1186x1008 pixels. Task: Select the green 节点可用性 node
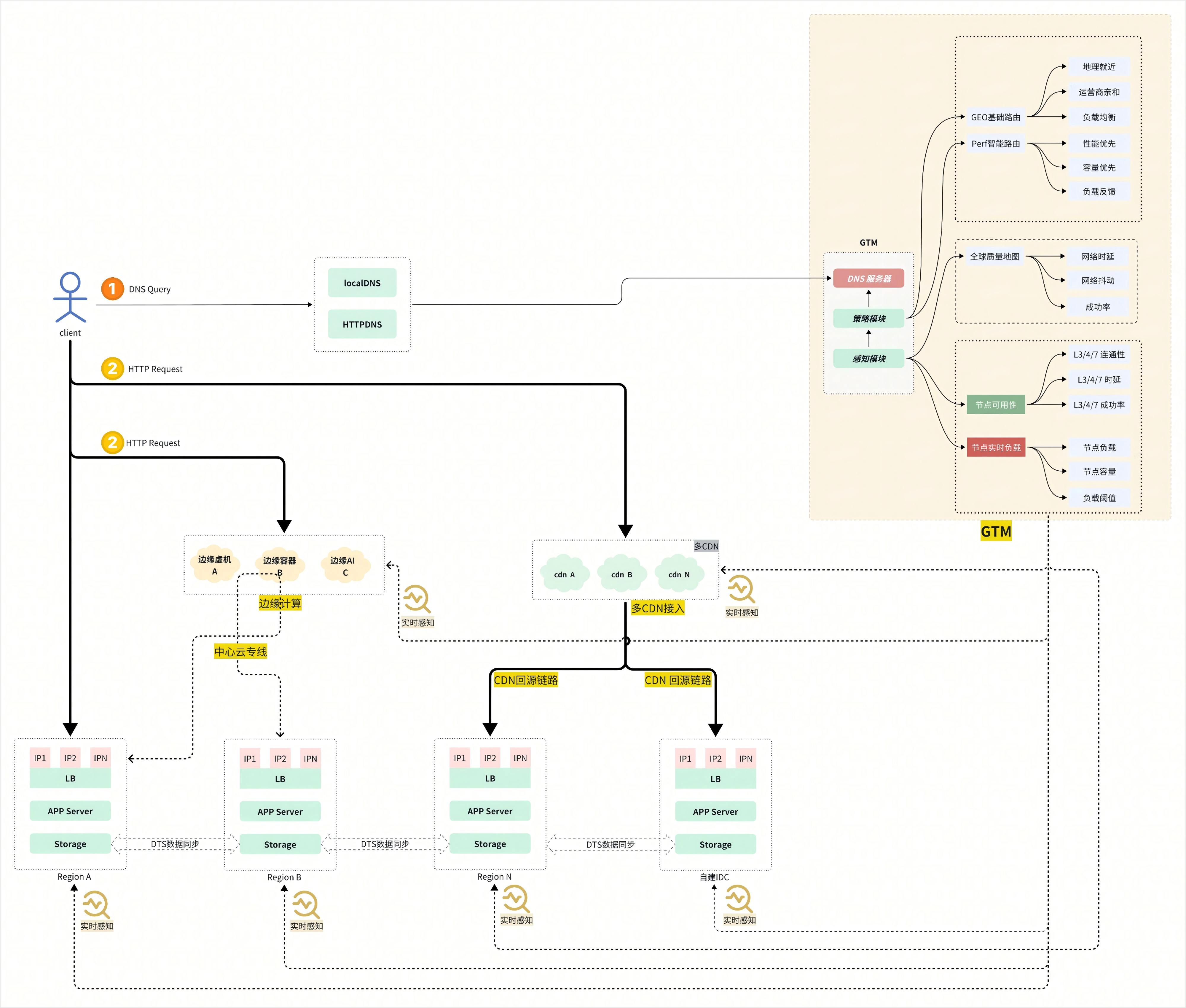(x=995, y=405)
